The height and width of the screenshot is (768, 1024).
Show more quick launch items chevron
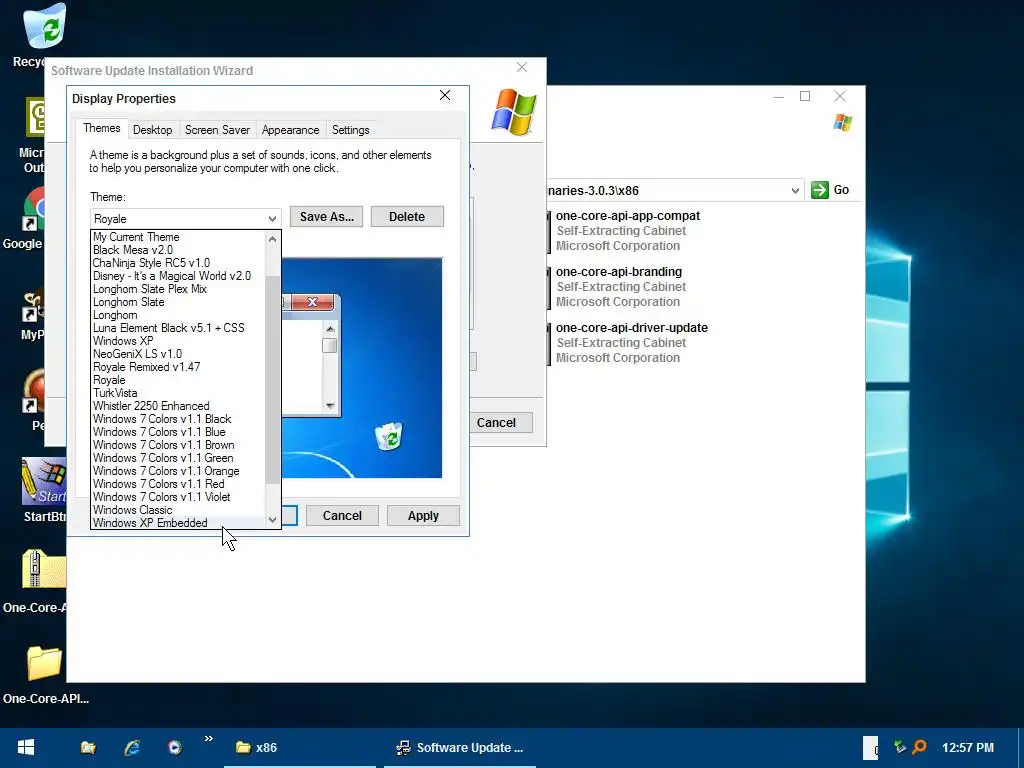[208, 739]
